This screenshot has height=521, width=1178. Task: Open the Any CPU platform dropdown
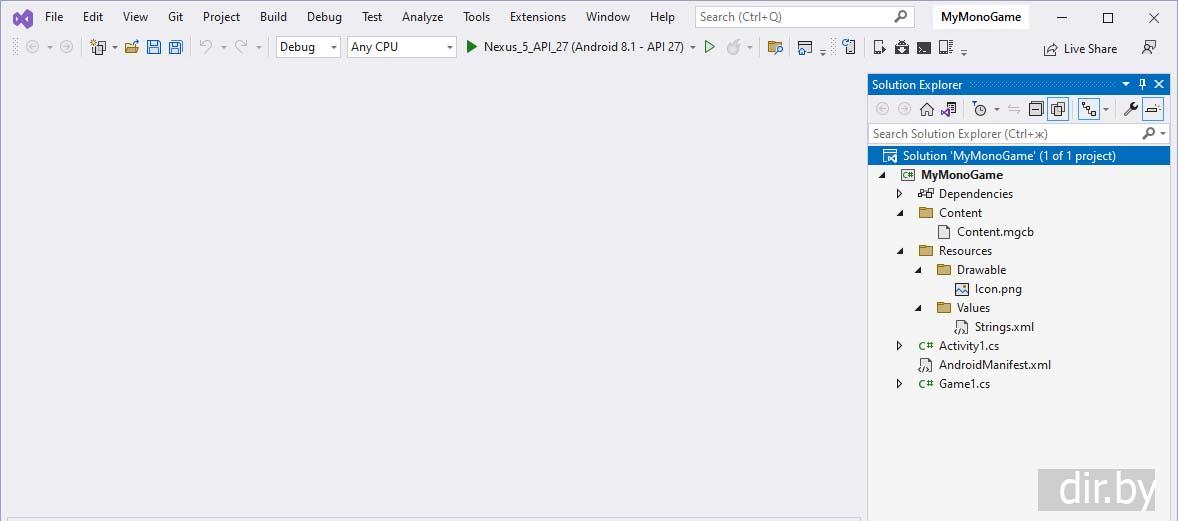click(401, 47)
